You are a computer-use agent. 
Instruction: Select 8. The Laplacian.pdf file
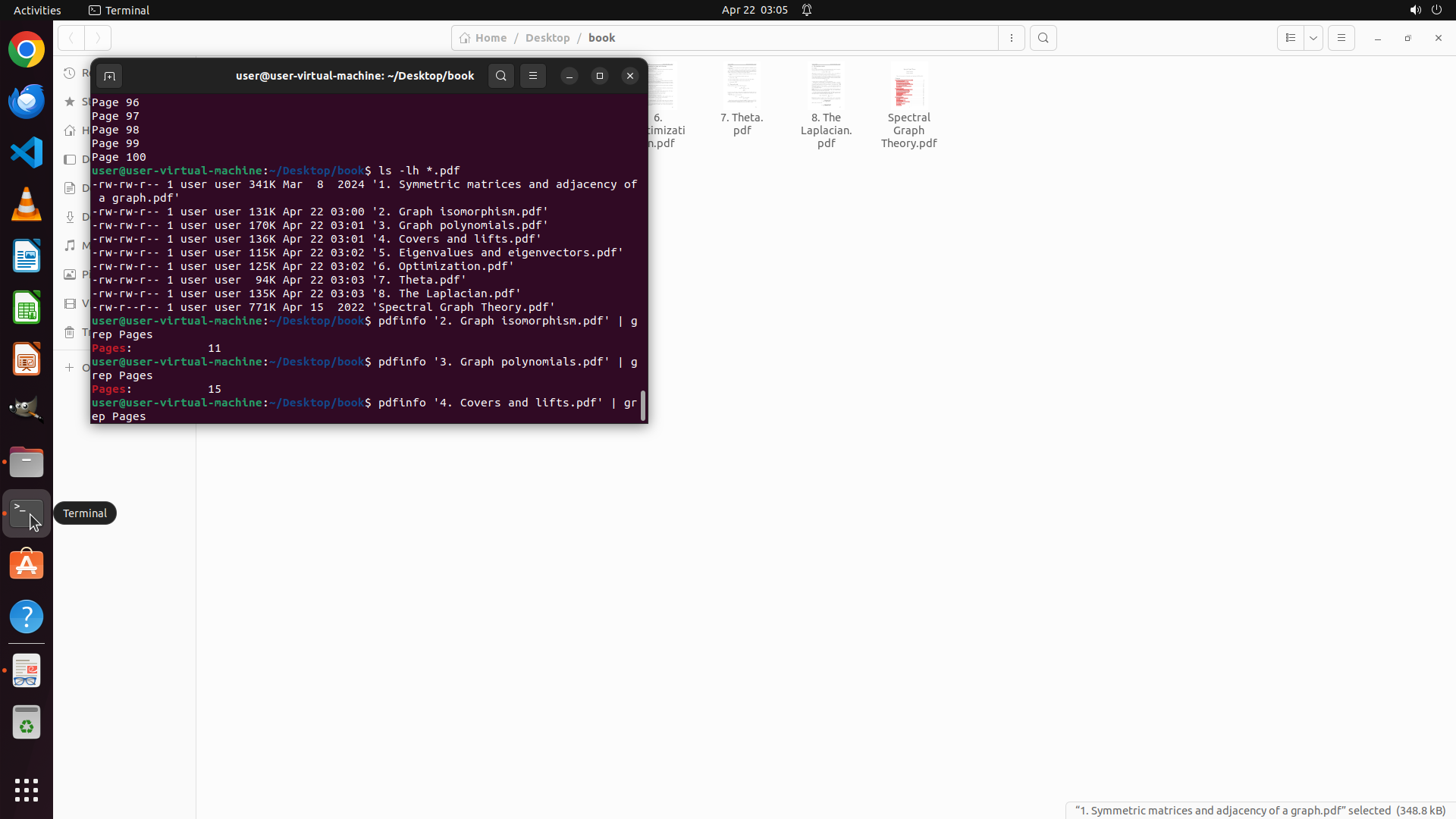point(826,86)
